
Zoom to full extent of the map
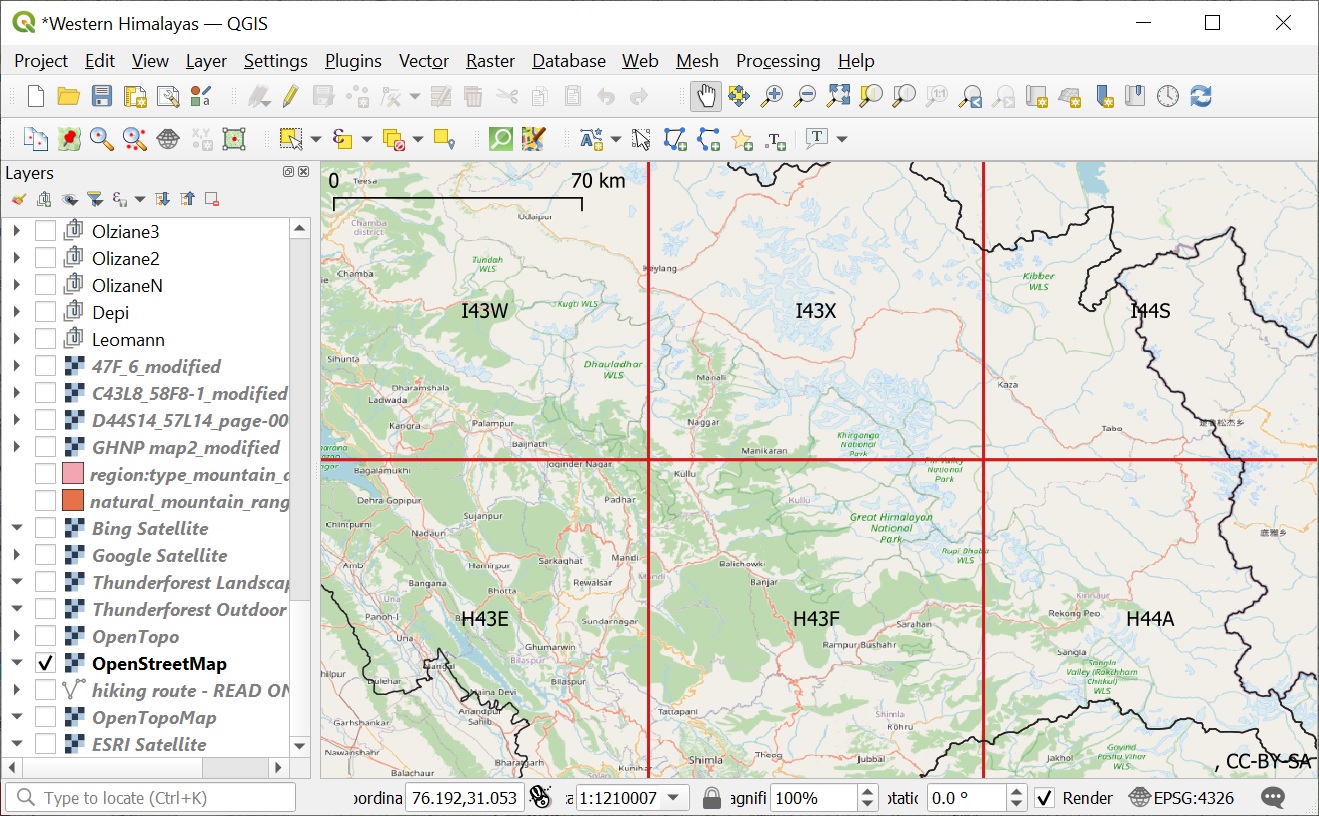tap(838, 96)
